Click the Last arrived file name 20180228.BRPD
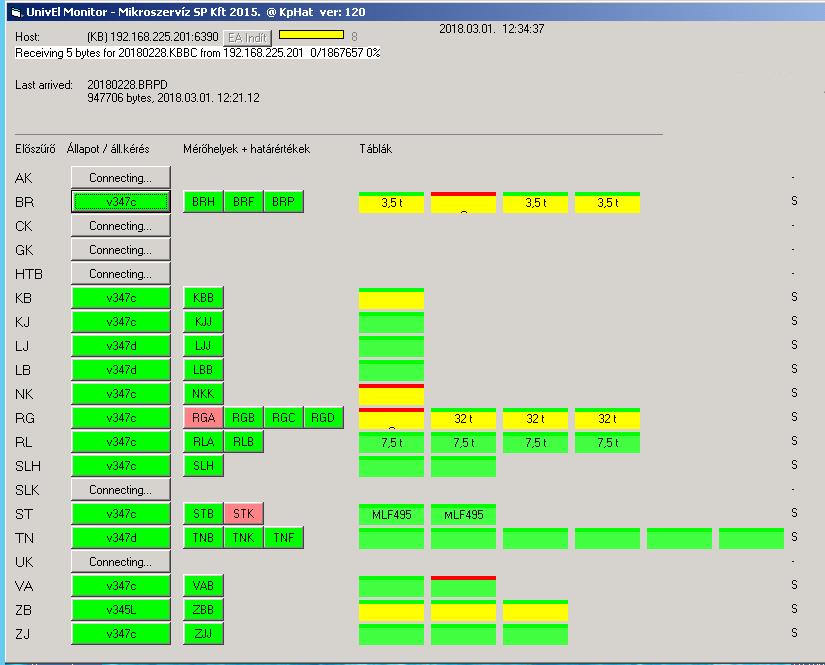The image size is (825, 665). (127, 85)
